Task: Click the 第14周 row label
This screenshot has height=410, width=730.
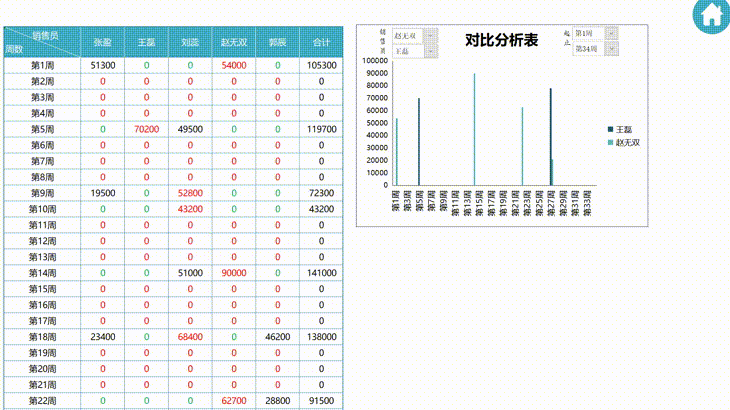Action: click(42, 273)
